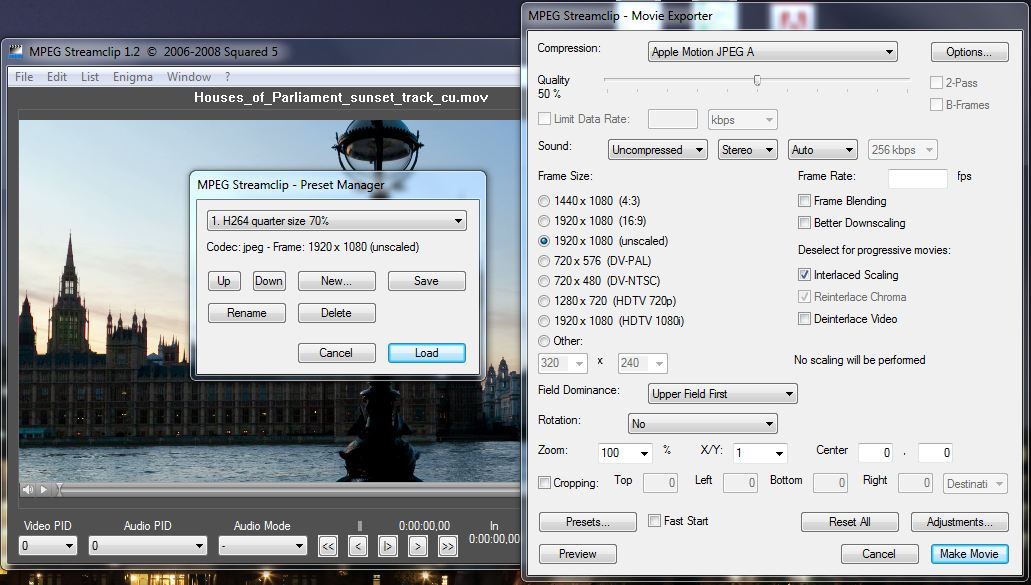Screen dimensions: 1031x585
Task: Click the Preview button
Action: [x=578, y=554]
